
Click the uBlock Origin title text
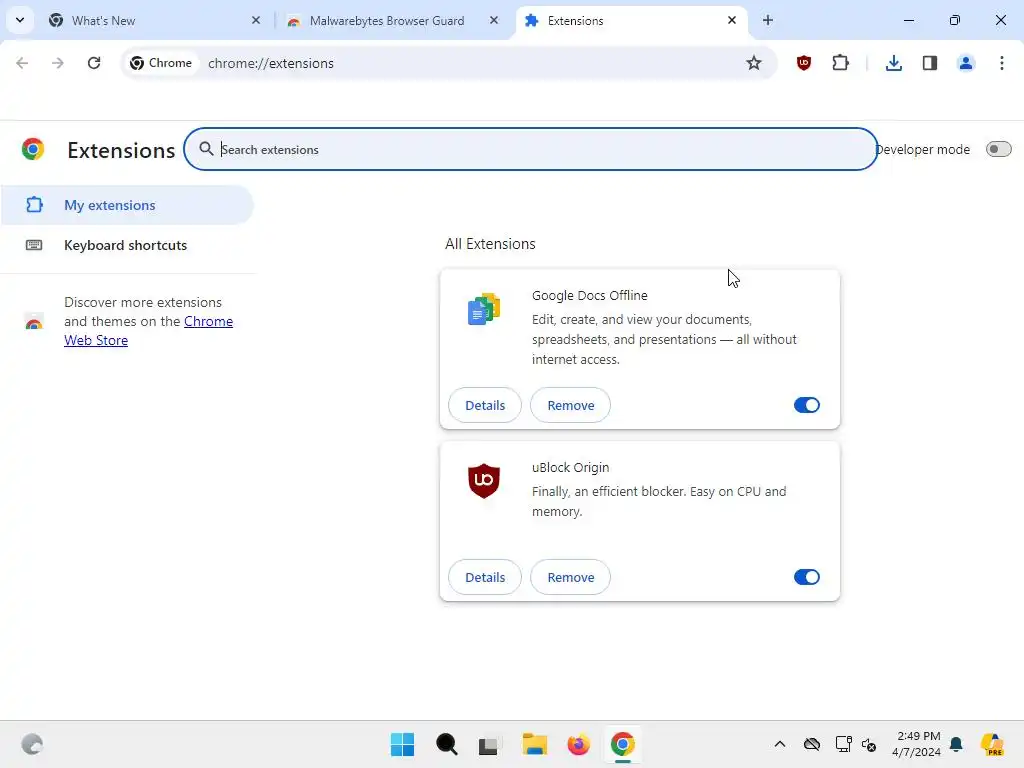click(570, 468)
